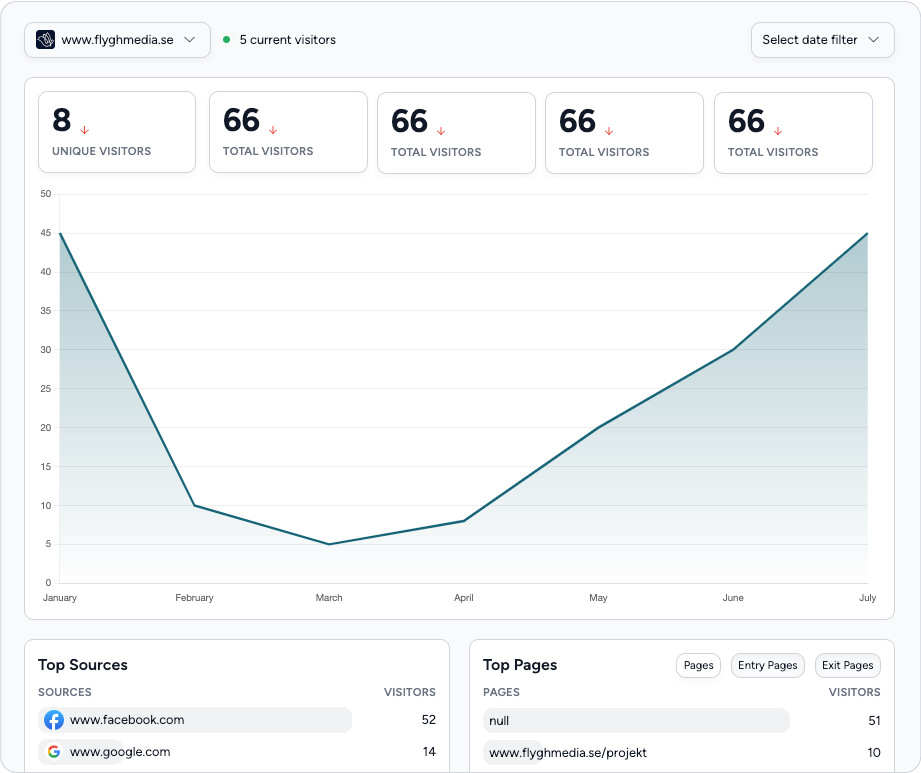Open the www.flyghmedia.se site selector
921x773 pixels.
coord(117,40)
